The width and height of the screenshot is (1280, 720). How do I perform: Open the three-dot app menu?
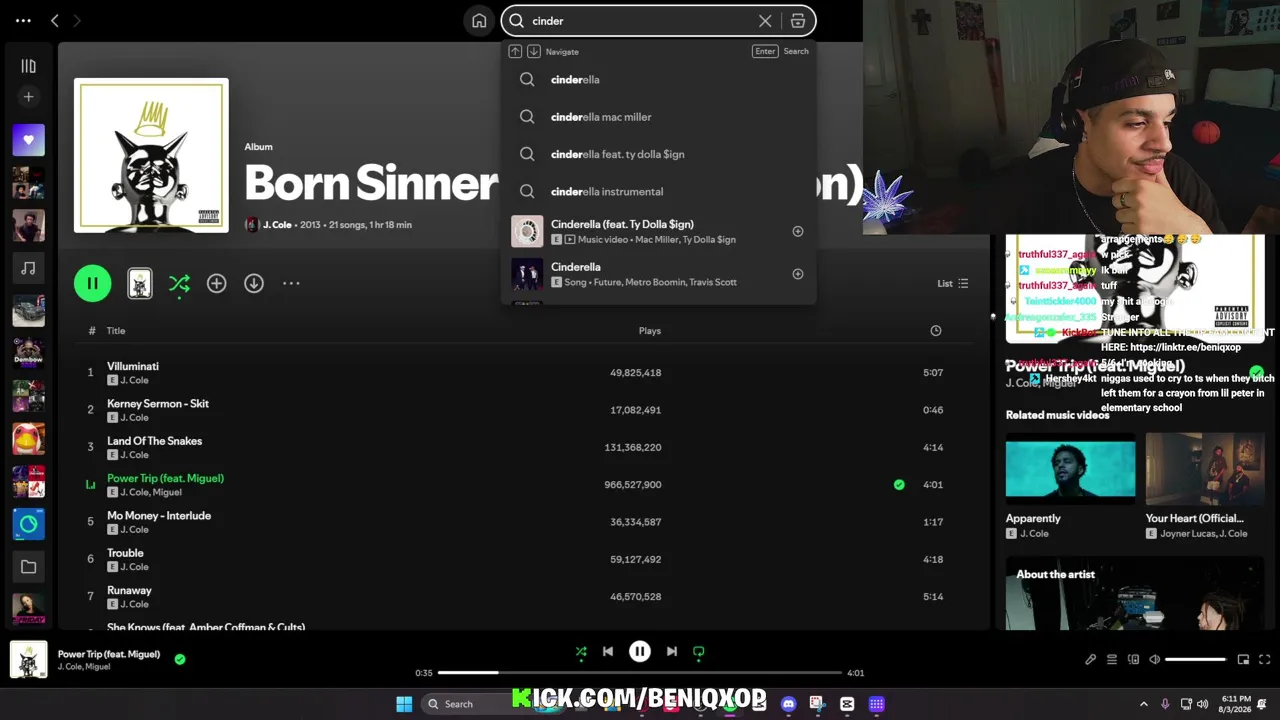[x=23, y=21]
